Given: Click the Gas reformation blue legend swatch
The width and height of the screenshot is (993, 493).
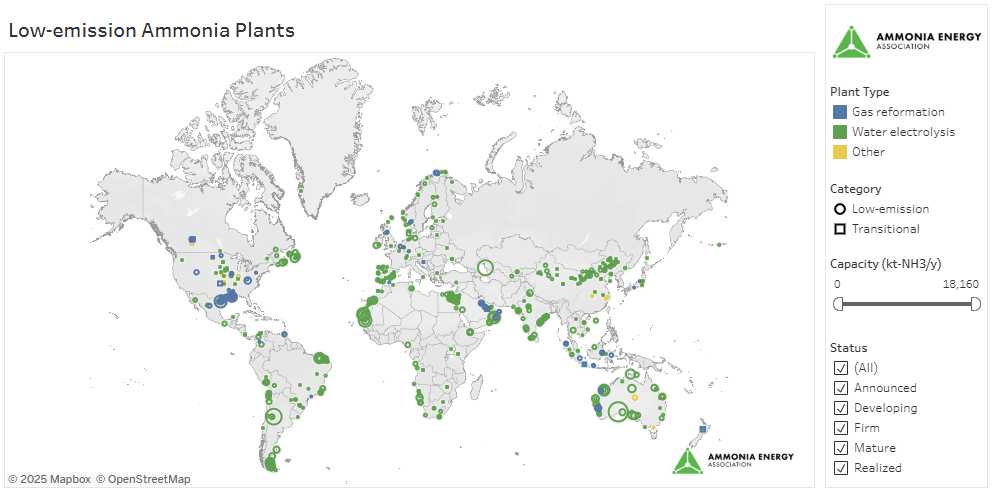Looking at the screenshot, I should 840,112.
